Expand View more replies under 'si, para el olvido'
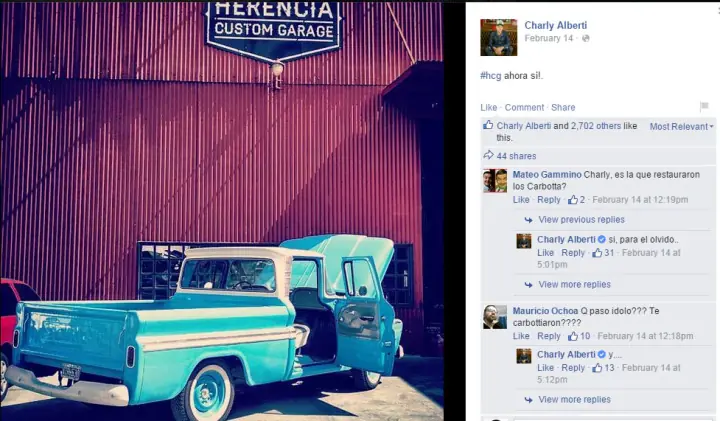Viewport: 720px width, 421px height. 574,285
